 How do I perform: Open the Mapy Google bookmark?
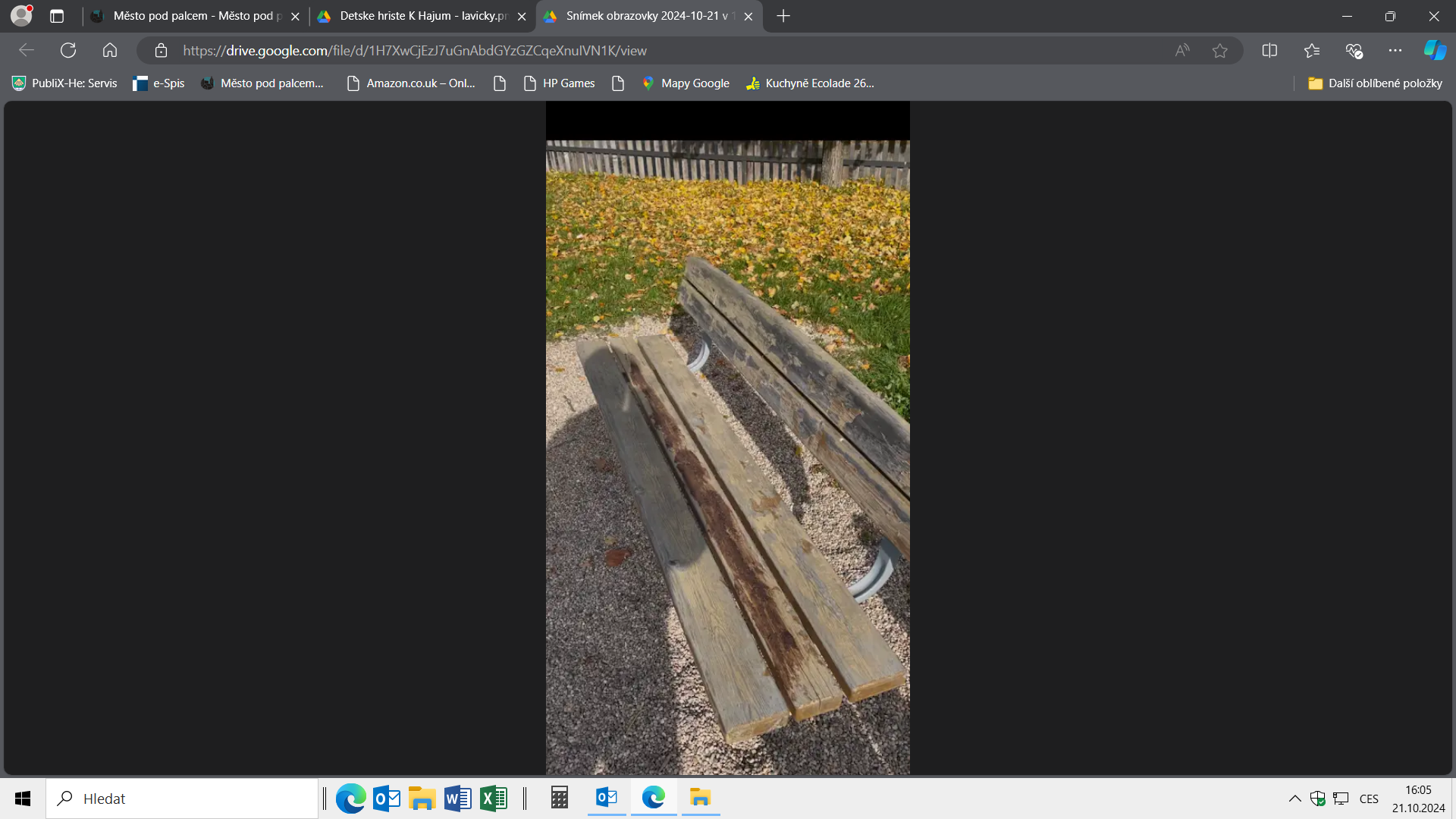click(x=686, y=83)
